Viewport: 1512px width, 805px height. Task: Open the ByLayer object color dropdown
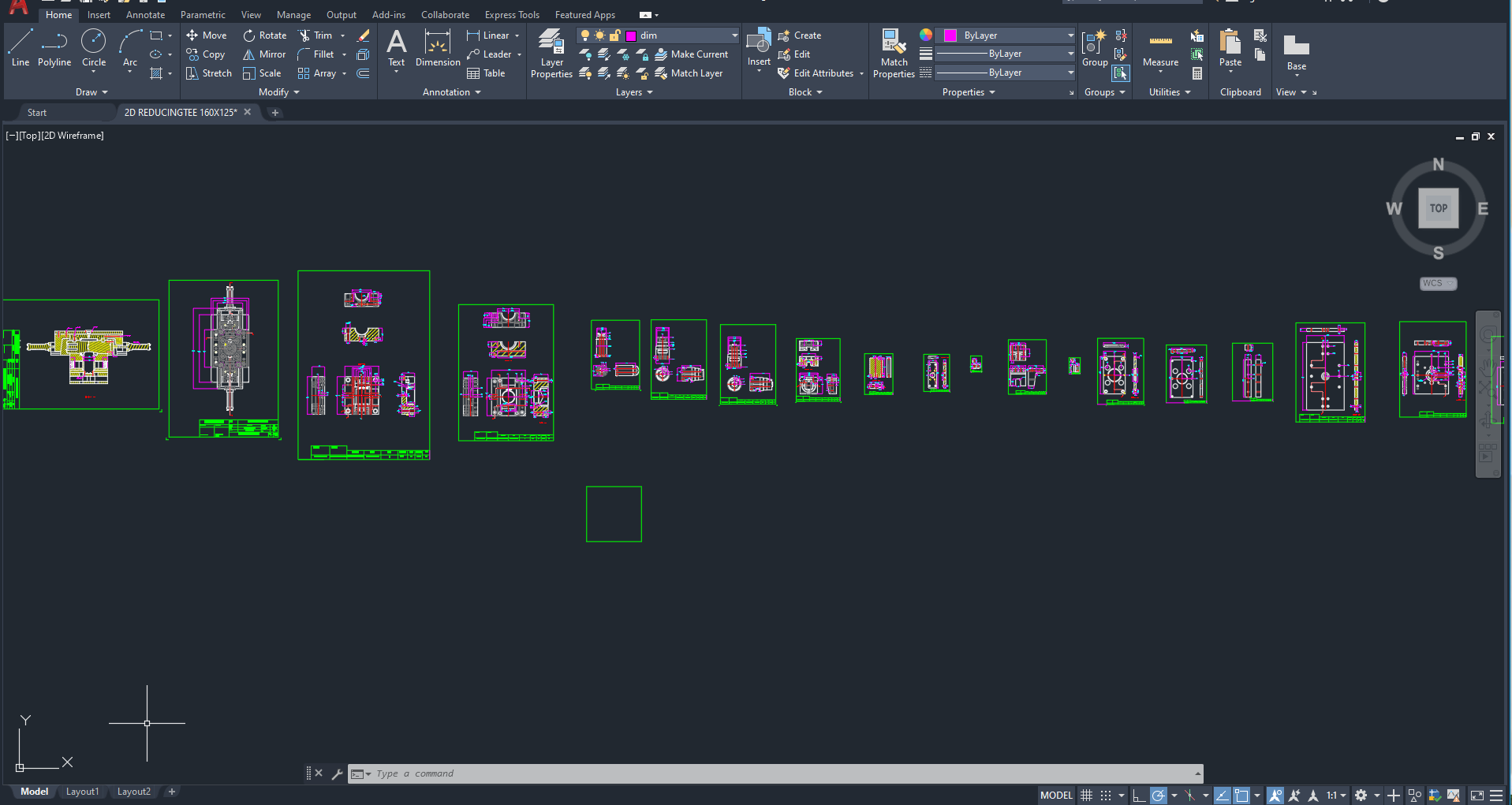1070,35
